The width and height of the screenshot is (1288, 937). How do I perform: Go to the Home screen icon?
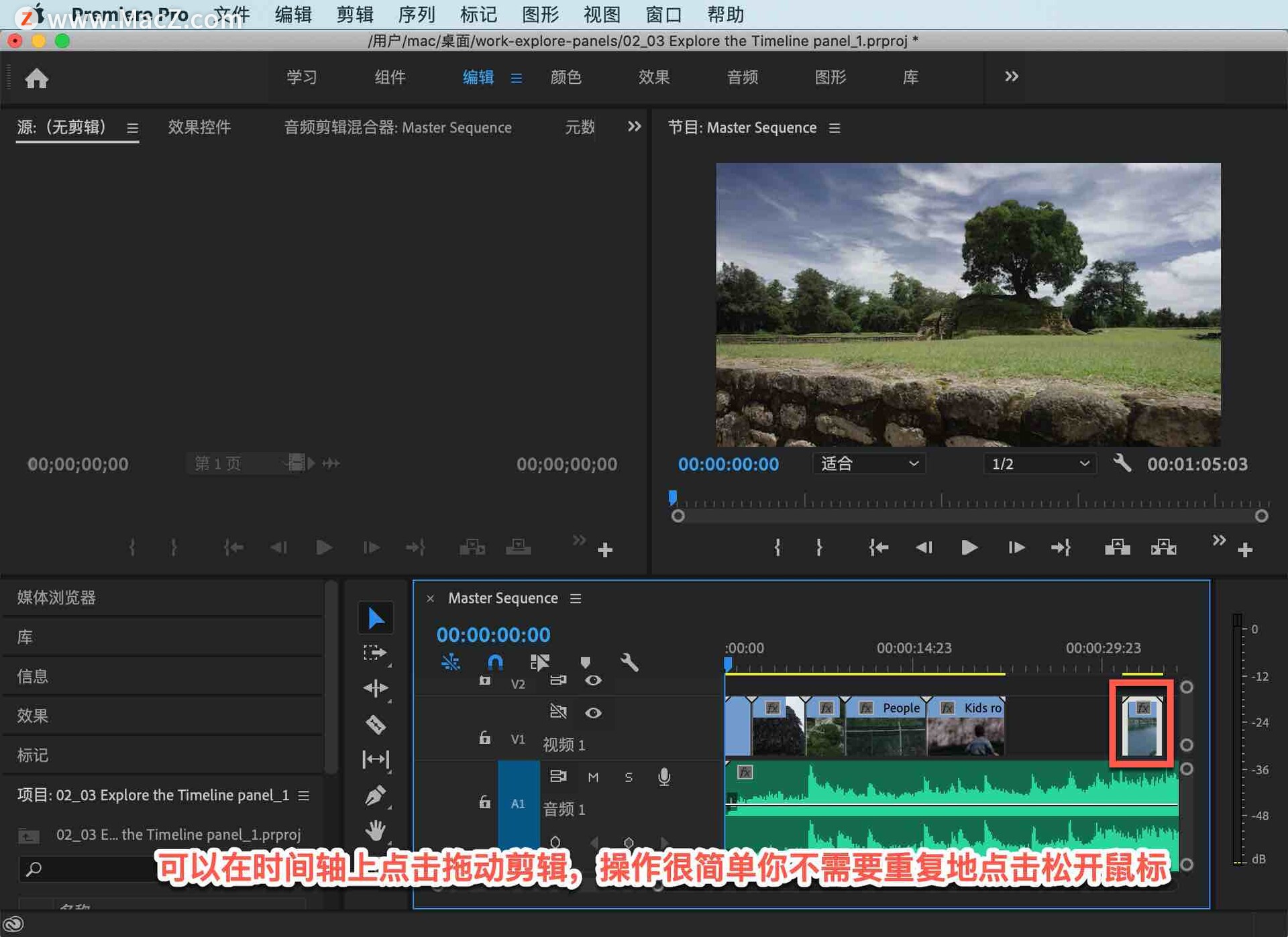point(37,78)
